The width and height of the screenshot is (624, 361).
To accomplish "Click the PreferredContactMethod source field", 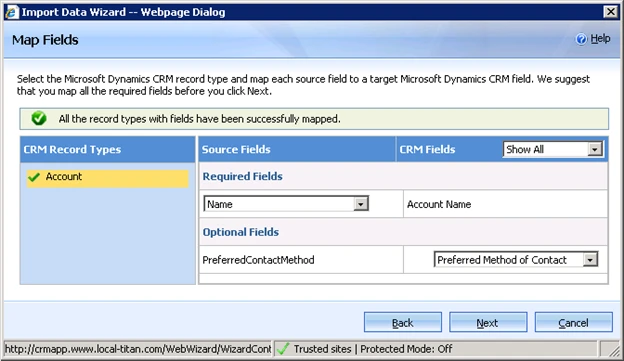I will click(x=259, y=260).
